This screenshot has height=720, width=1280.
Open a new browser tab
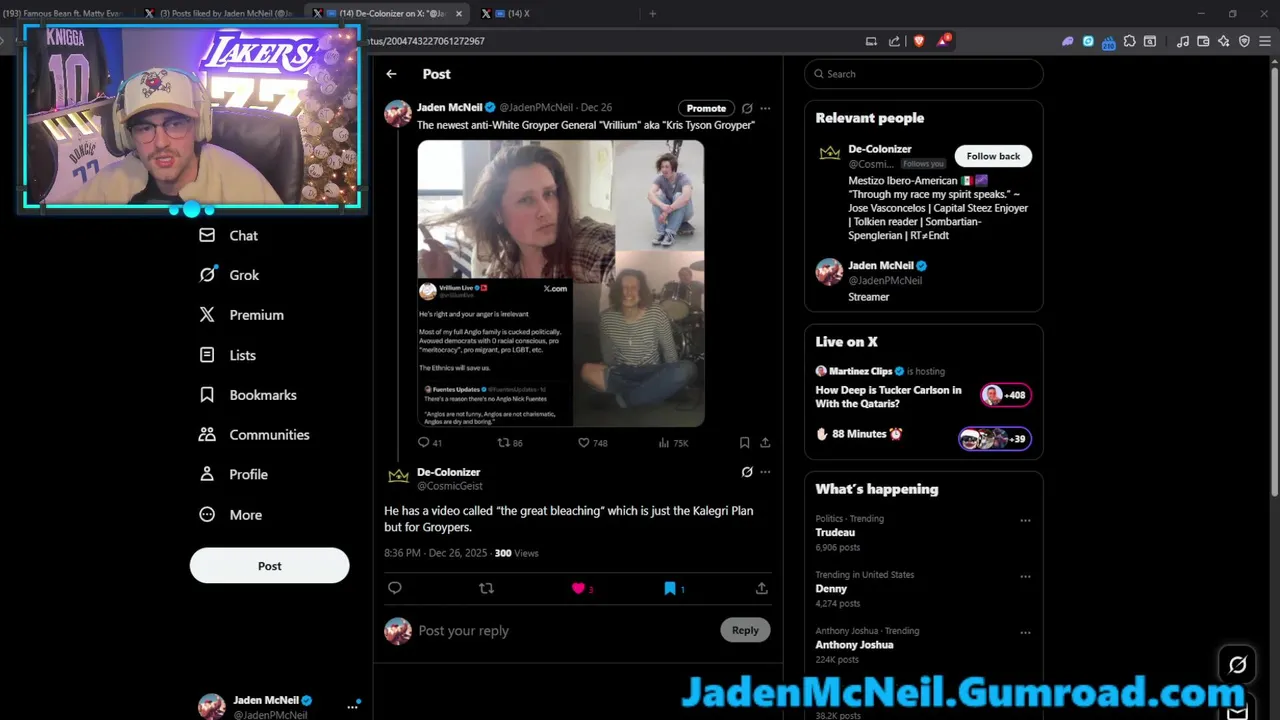pyautogui.click(x=652, y=13)
